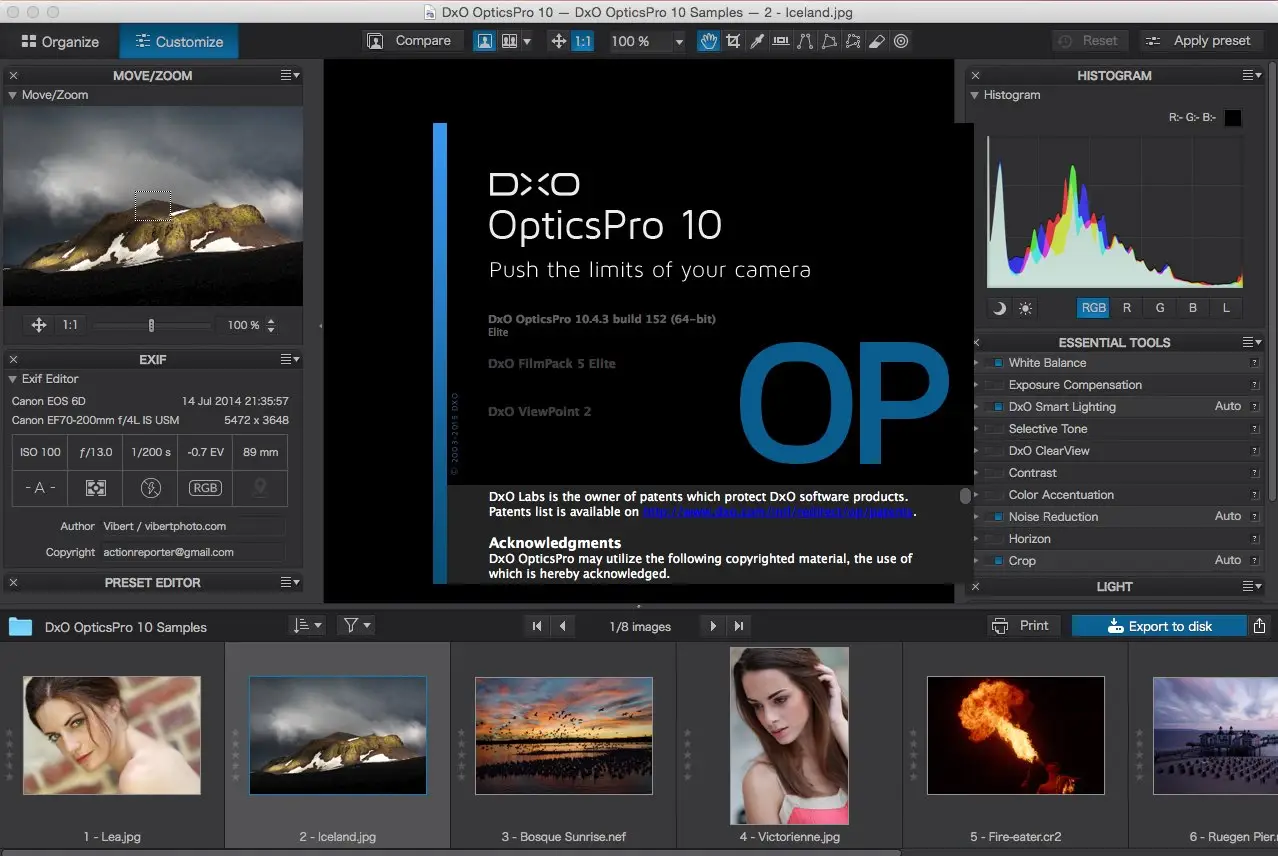Click the metering mode EXIF icon
Viewport: 1278px width, 856px height.
[96, 488]
